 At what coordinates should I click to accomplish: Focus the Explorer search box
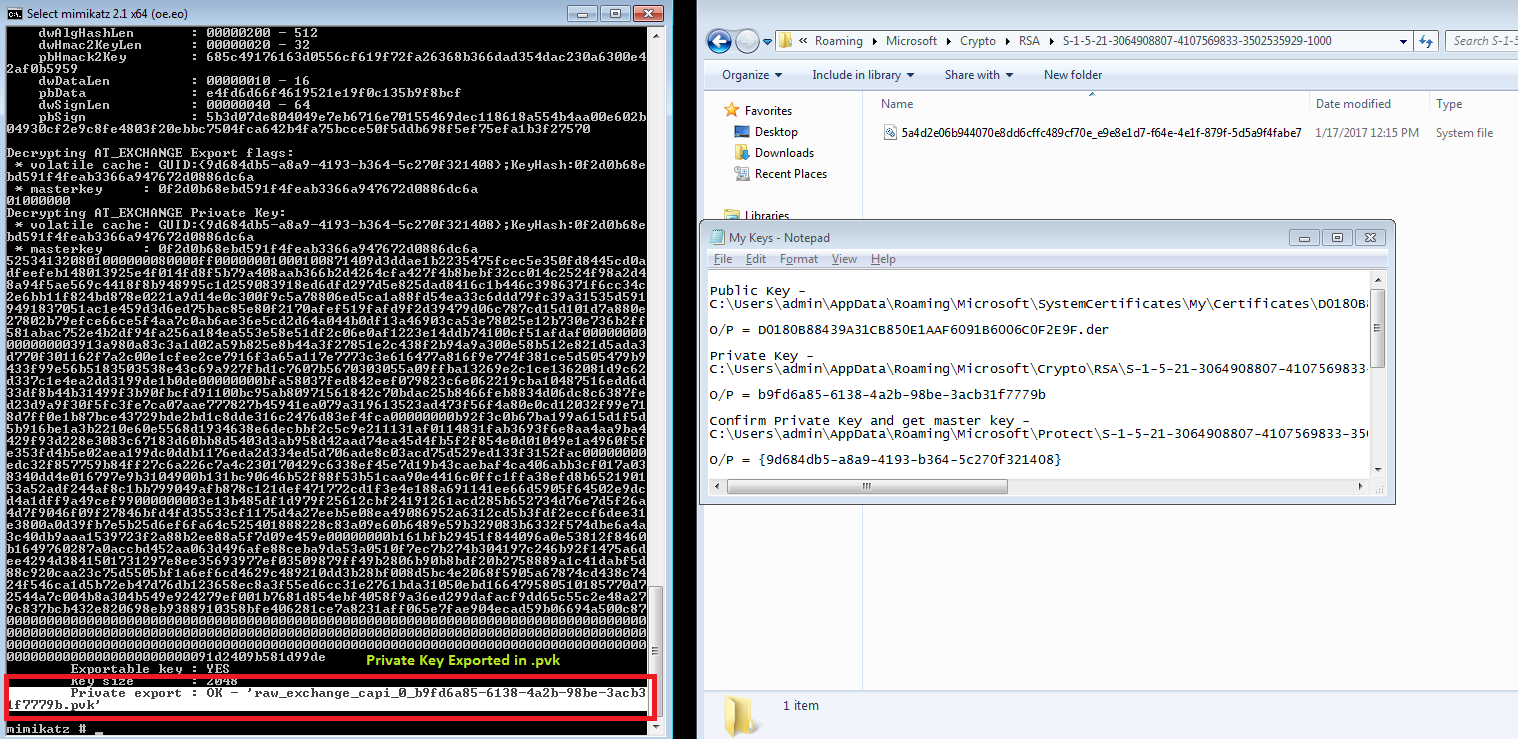coord(1482,41)
